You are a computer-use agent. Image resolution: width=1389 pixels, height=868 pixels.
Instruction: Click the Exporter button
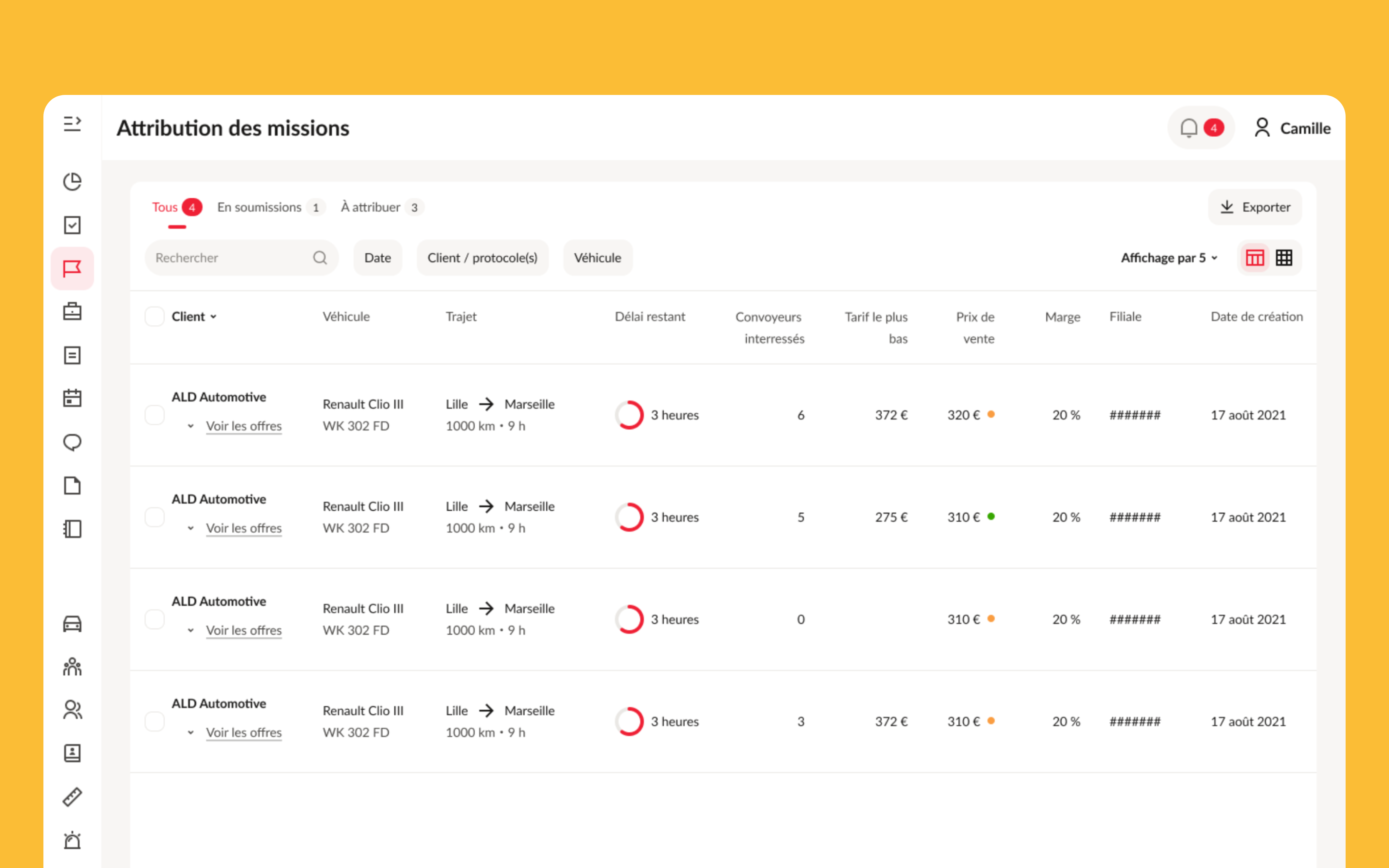[1255, 207]
